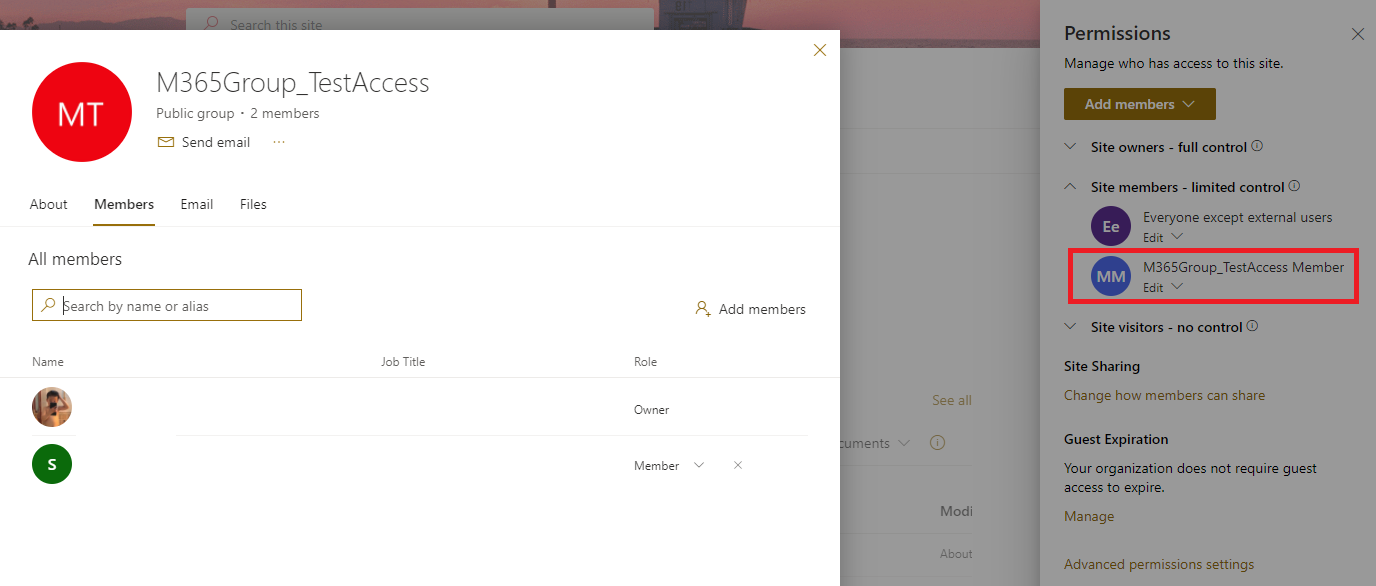This screenshot has width=1376, height=586.
Task: Click Change how members can share
Action: [1164, 395]
